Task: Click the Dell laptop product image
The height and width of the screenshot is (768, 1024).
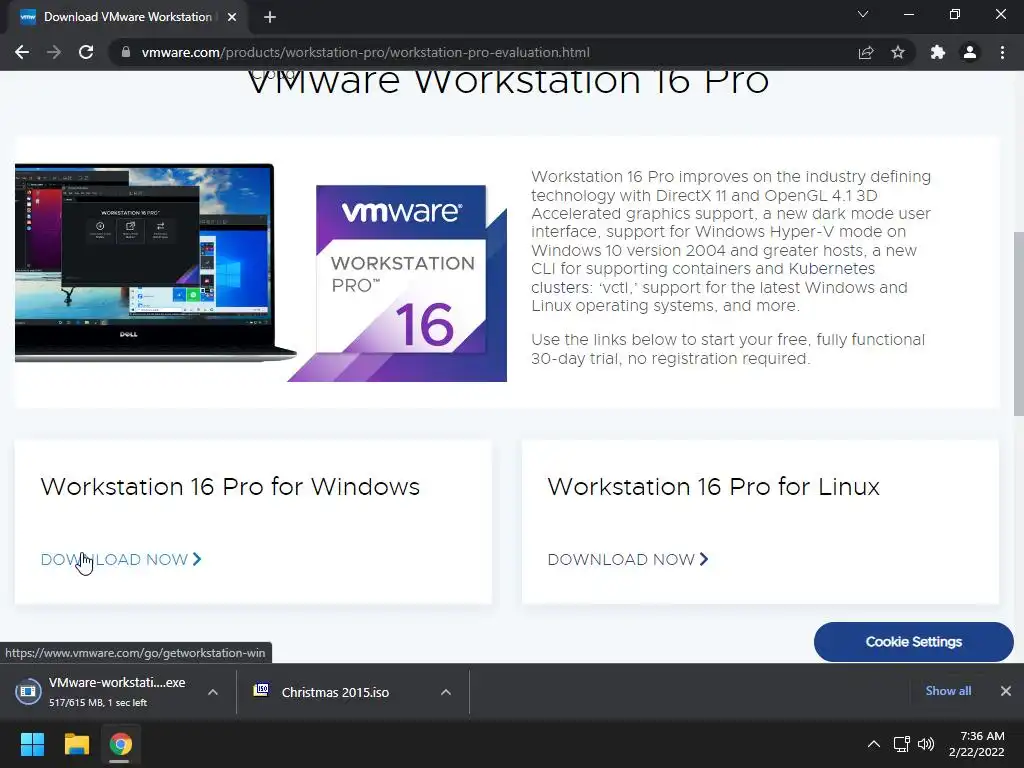Action: coord(154,263)
